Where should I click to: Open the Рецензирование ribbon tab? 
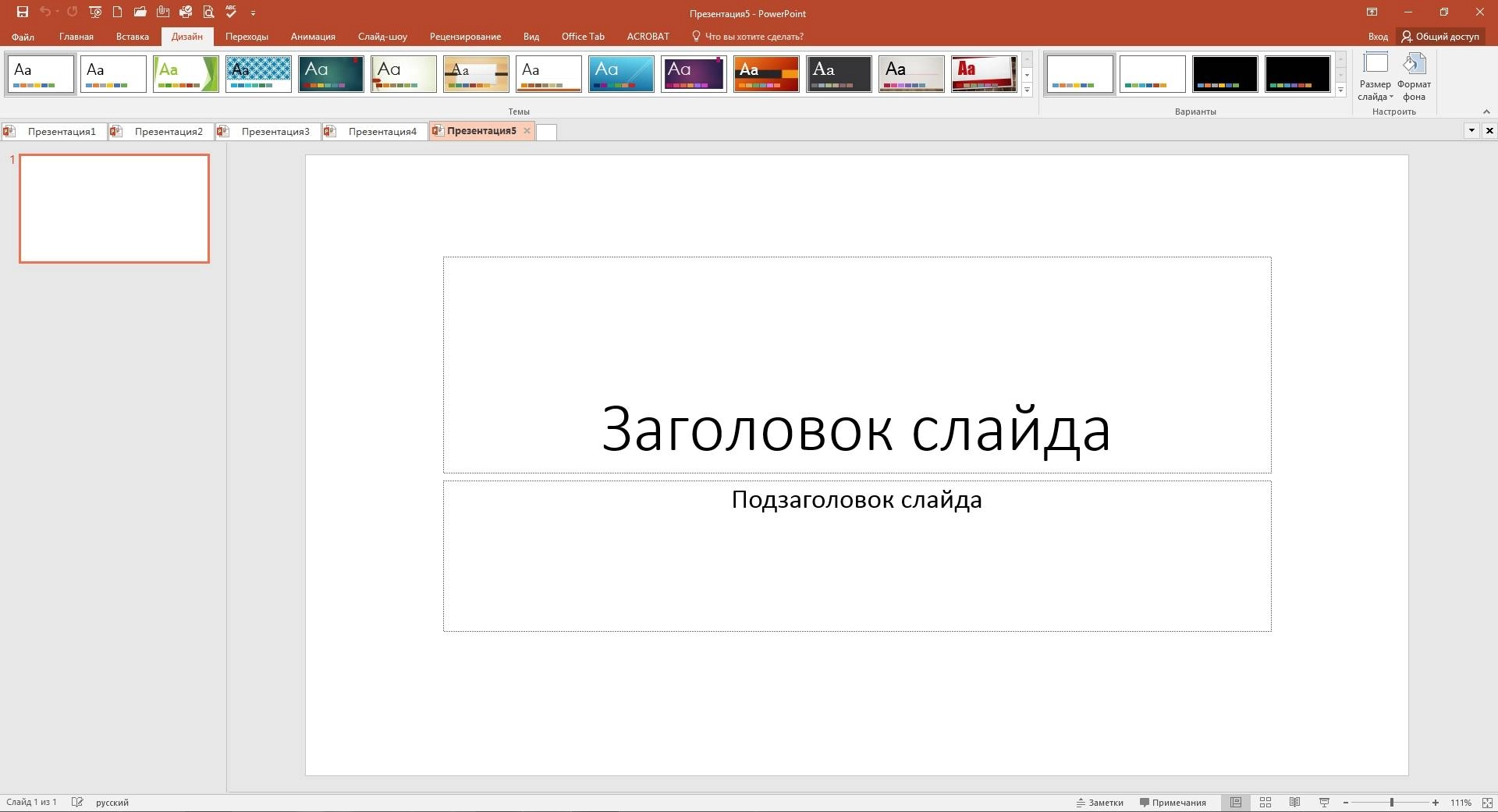pos(465,37)
